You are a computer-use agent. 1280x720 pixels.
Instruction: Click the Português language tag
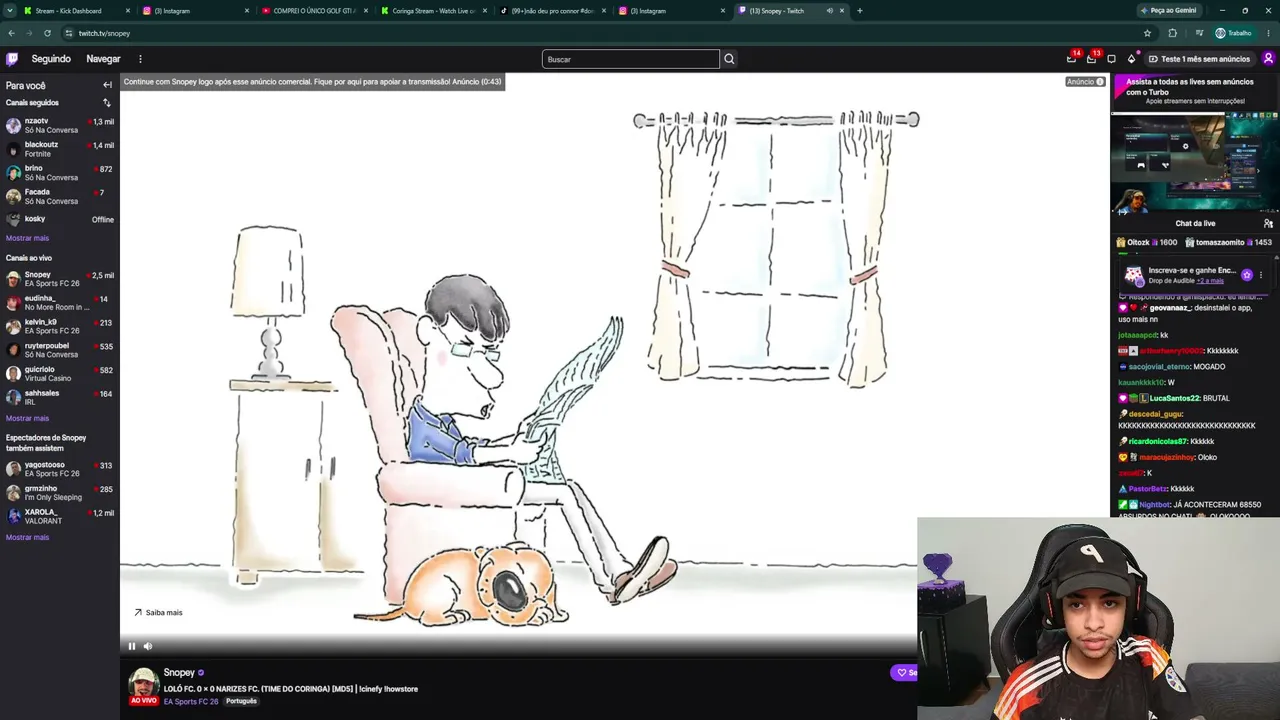pos(241,702)
